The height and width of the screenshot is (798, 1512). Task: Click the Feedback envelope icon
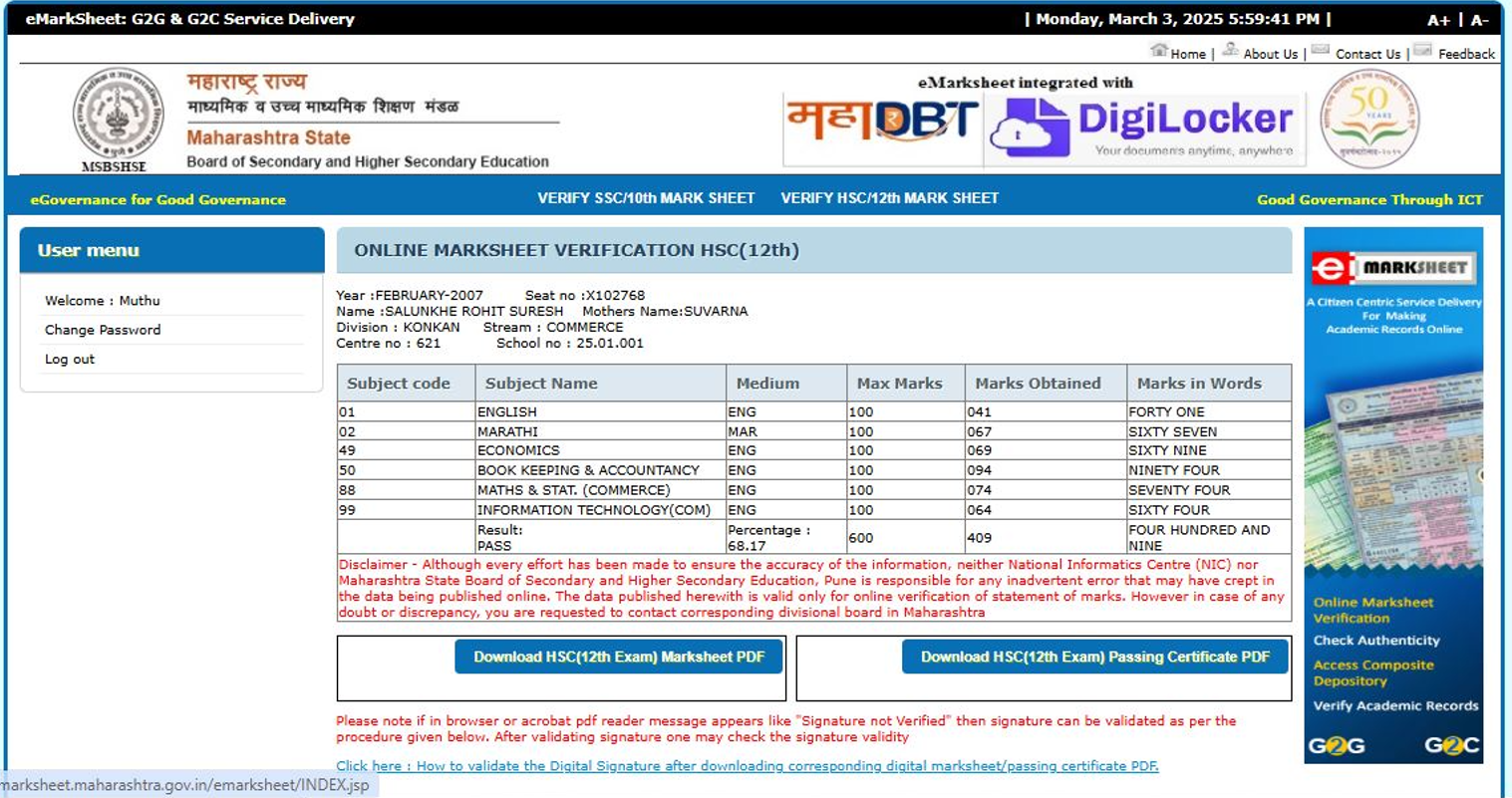point(1422,50)
